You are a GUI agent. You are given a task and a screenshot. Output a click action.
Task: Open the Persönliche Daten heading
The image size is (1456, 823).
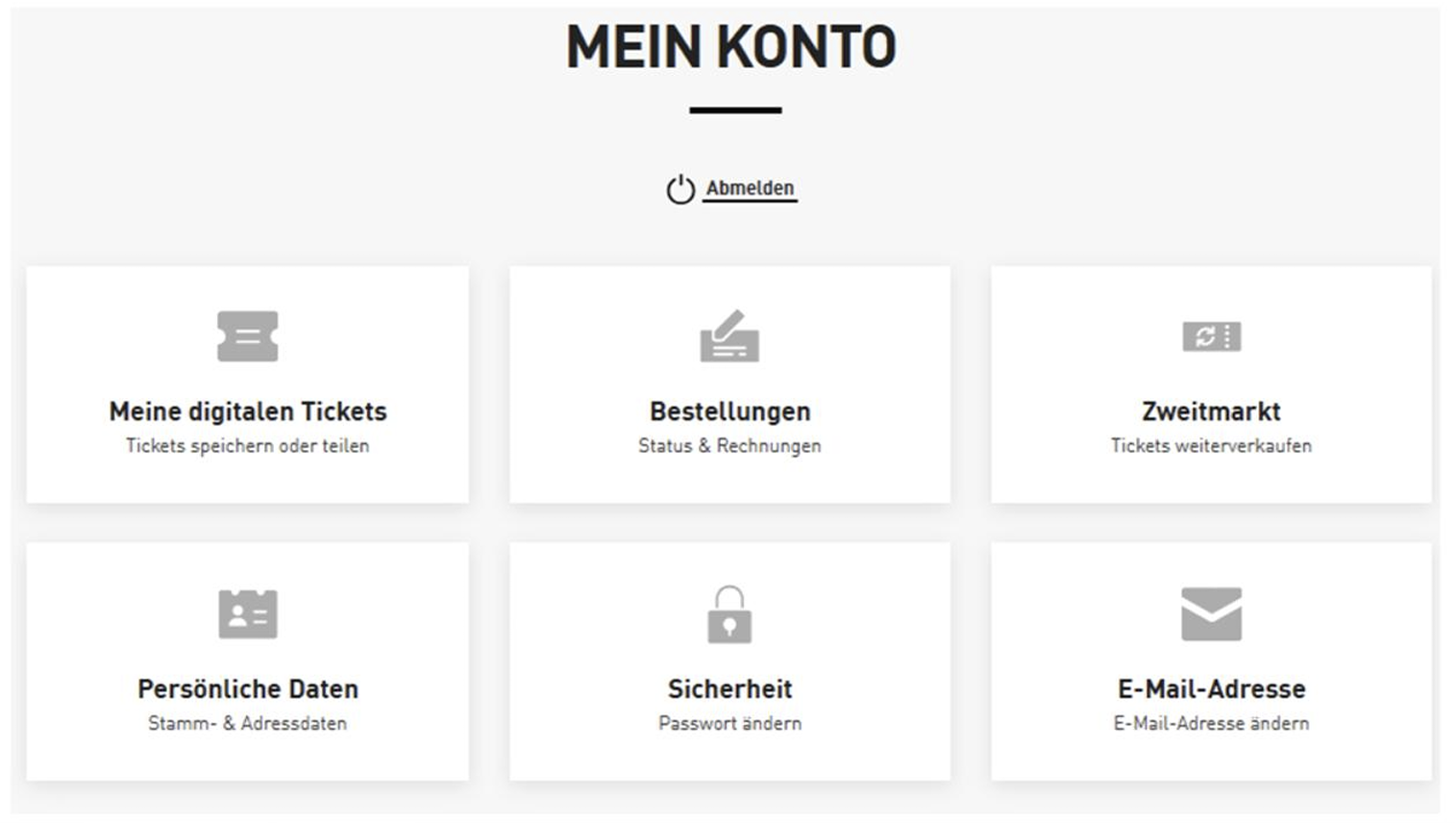coord(248,688)
